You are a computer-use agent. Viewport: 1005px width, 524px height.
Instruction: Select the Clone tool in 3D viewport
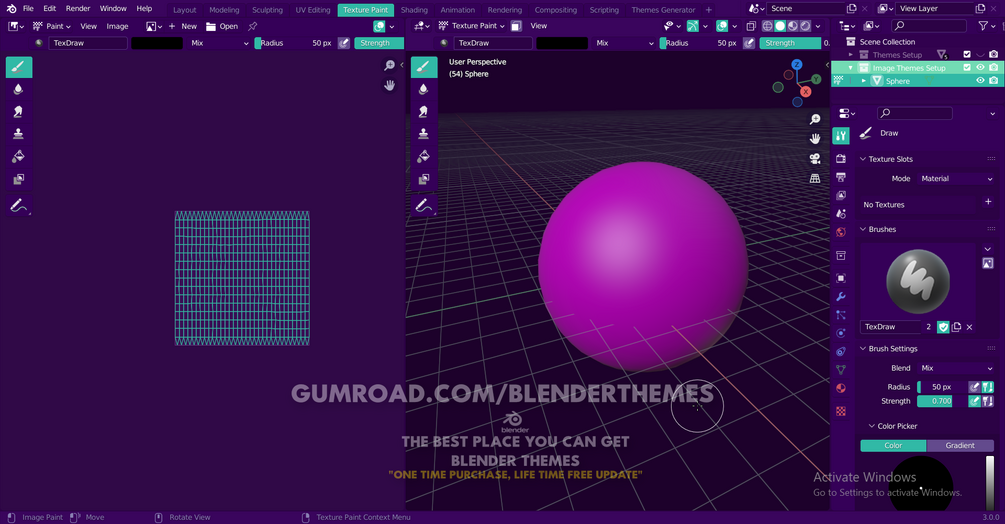[424, 134]
